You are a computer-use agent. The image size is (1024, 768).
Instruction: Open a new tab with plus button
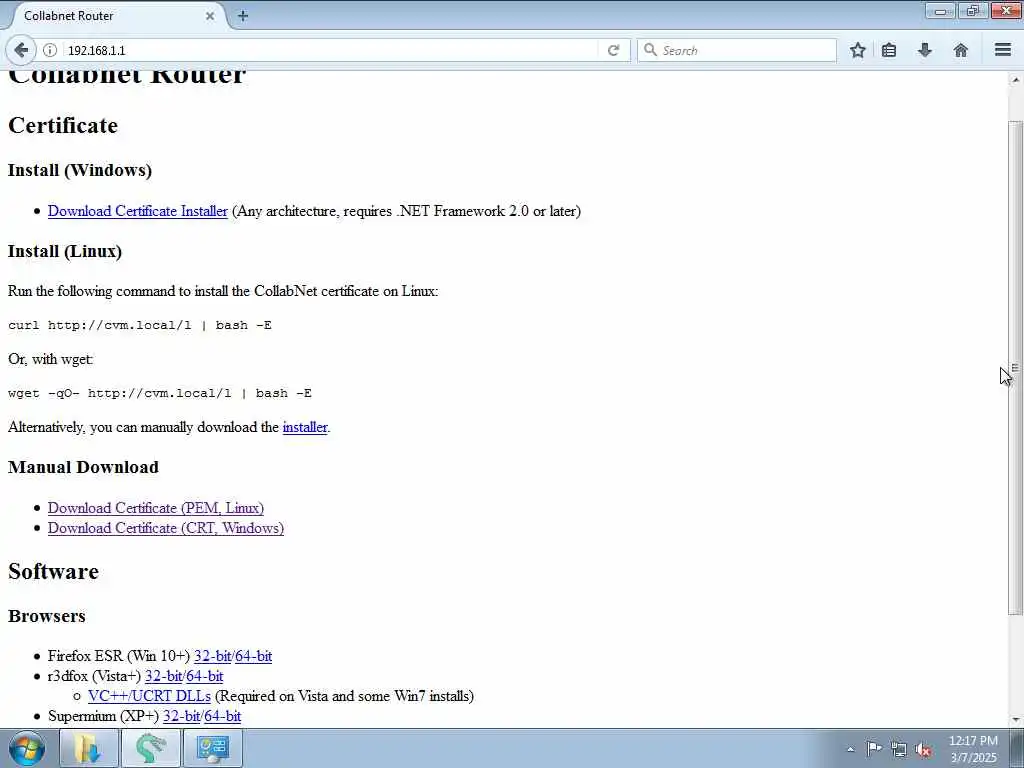(243, 16)
